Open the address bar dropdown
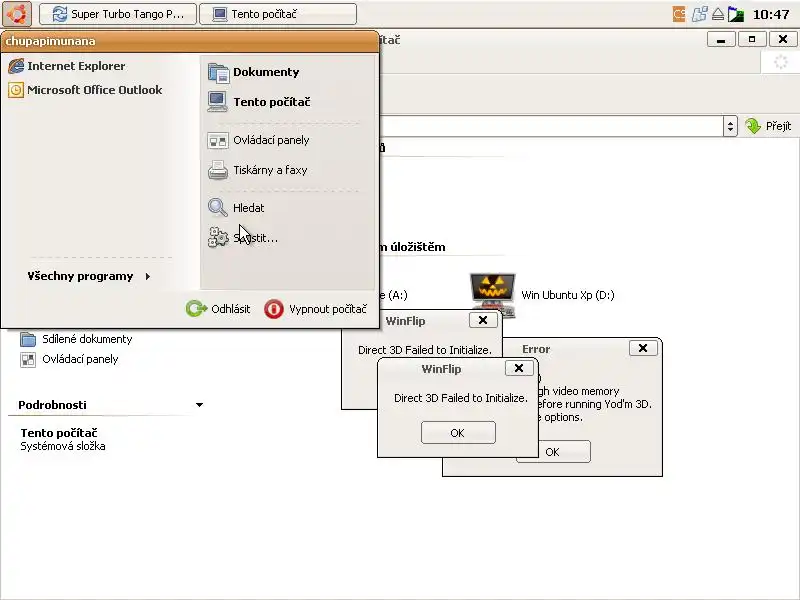800x600 pixels. tap(730, 126)
